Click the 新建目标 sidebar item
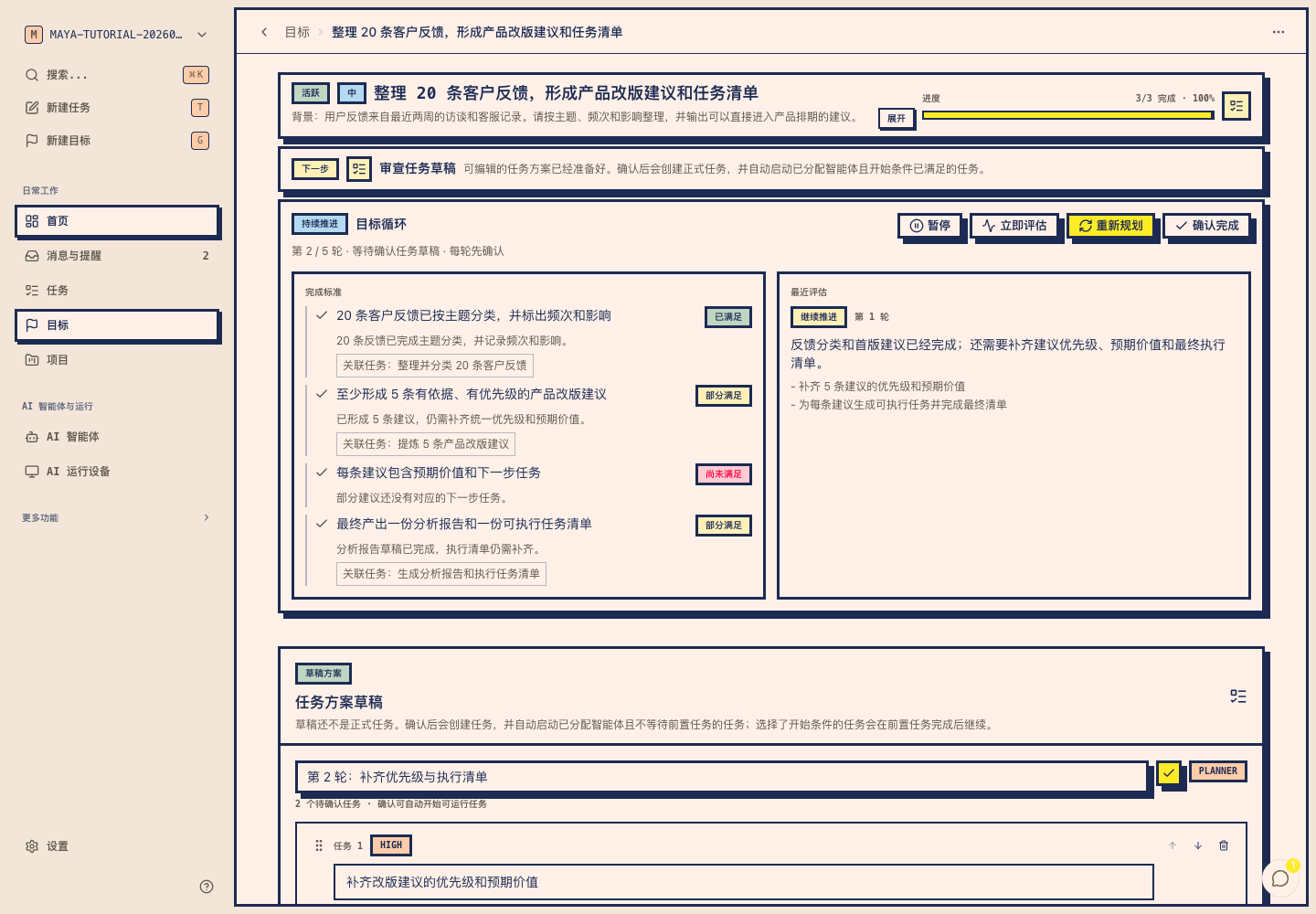 coord(117,141)
